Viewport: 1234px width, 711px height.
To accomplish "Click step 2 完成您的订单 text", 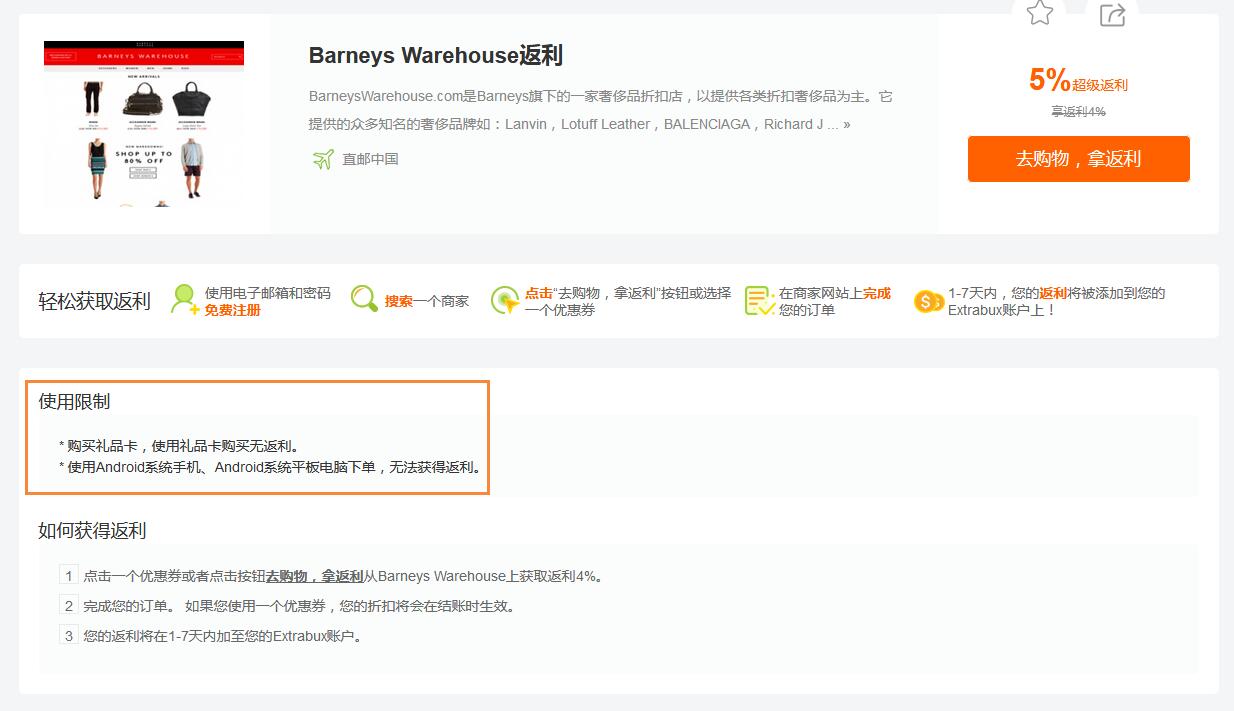I will point(299,606).
